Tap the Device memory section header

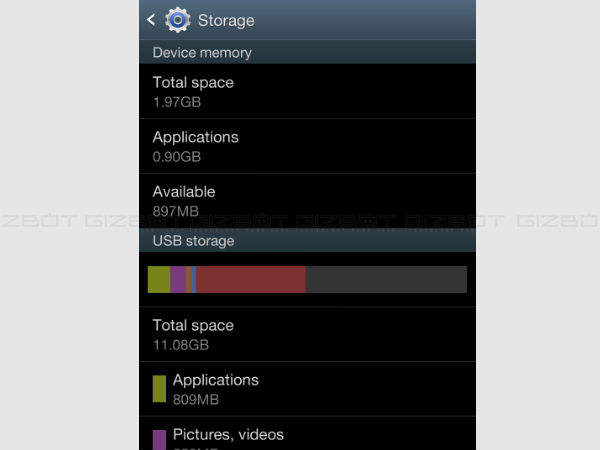[308, 52]
